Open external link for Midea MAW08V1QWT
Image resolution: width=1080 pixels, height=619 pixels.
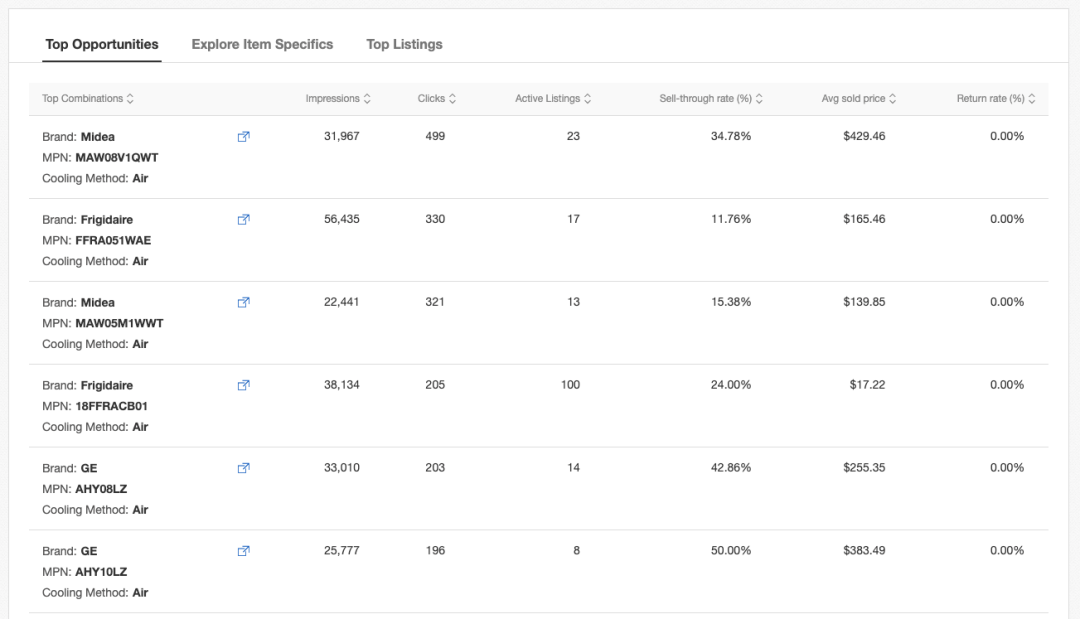[x=243, y=136]
